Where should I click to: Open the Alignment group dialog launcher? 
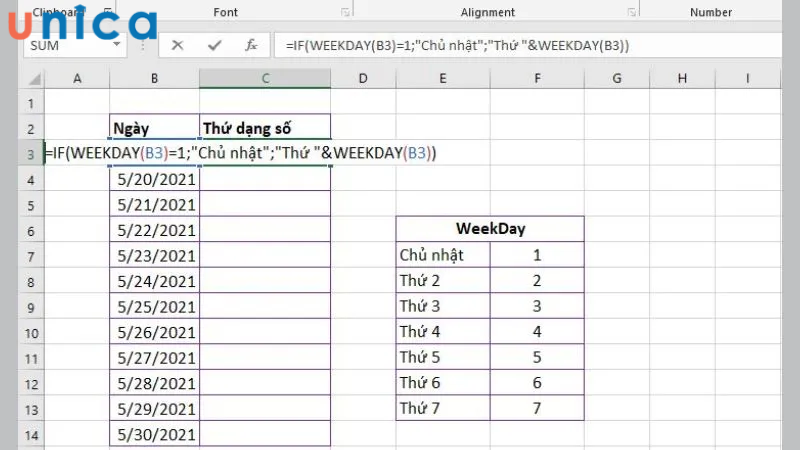coord(631,13)
